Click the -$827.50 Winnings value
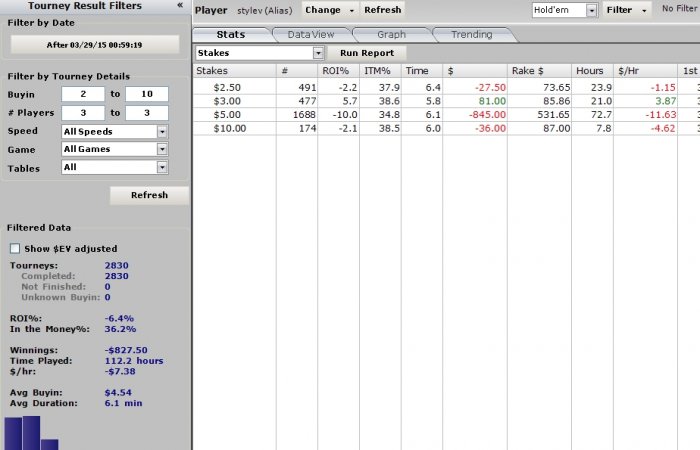This screenshot has width=700, height=450. (126, 350)
